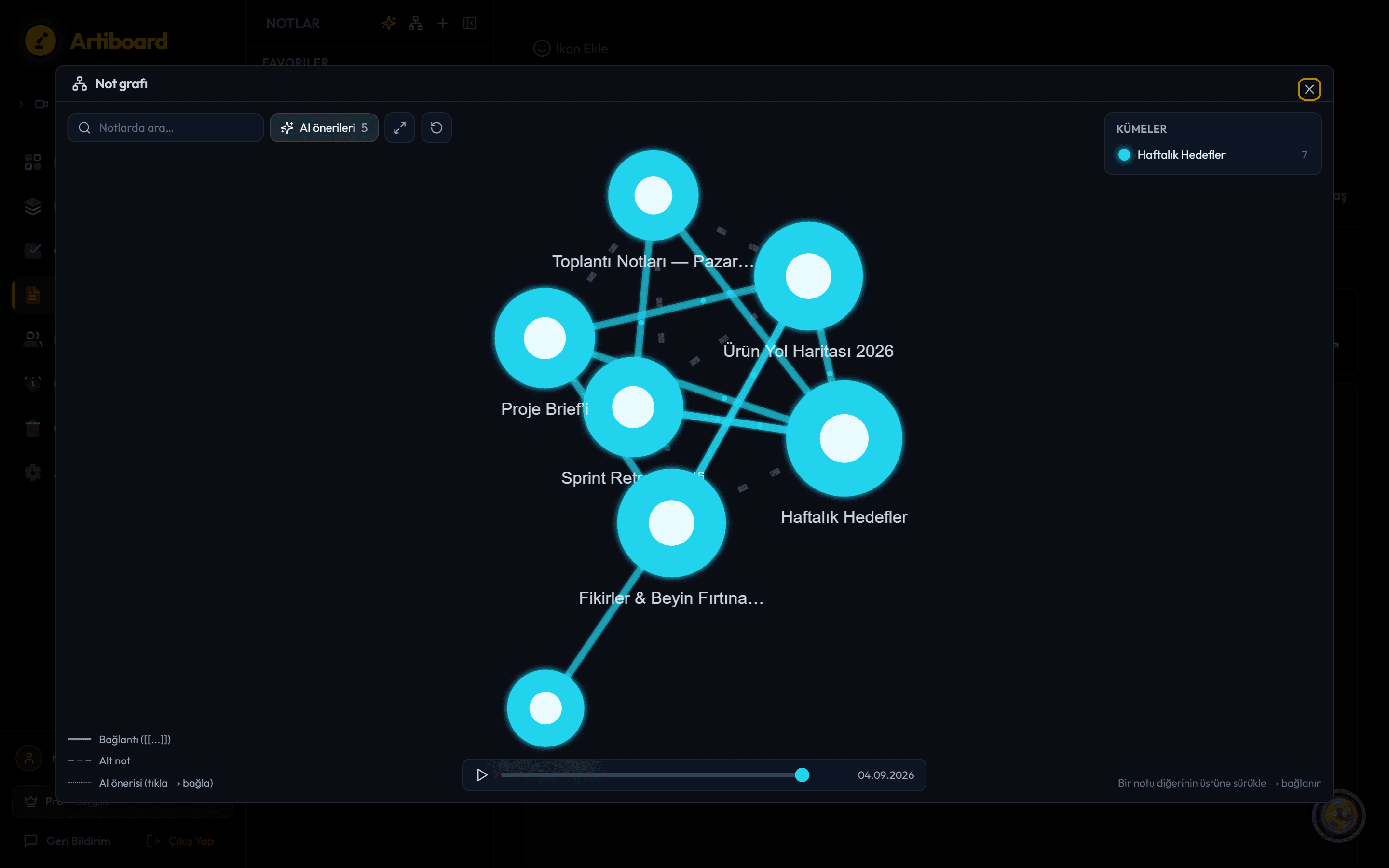
Task: Open the trash icon in the sidebar
Action: coord(33,428)
